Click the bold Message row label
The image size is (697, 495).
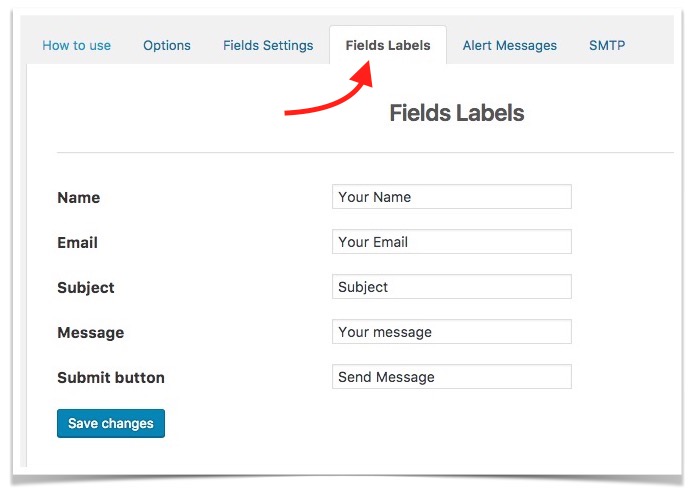coord(90,333)
